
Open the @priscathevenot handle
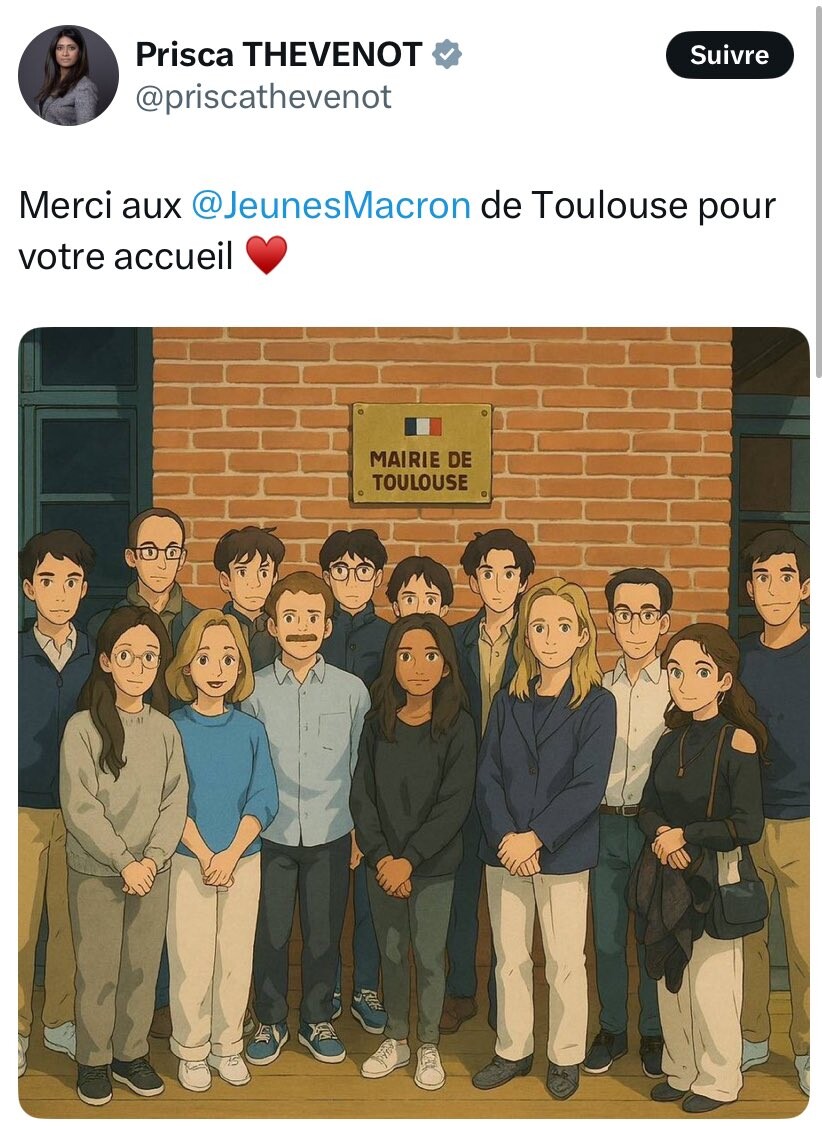click(x=263, y=97)
